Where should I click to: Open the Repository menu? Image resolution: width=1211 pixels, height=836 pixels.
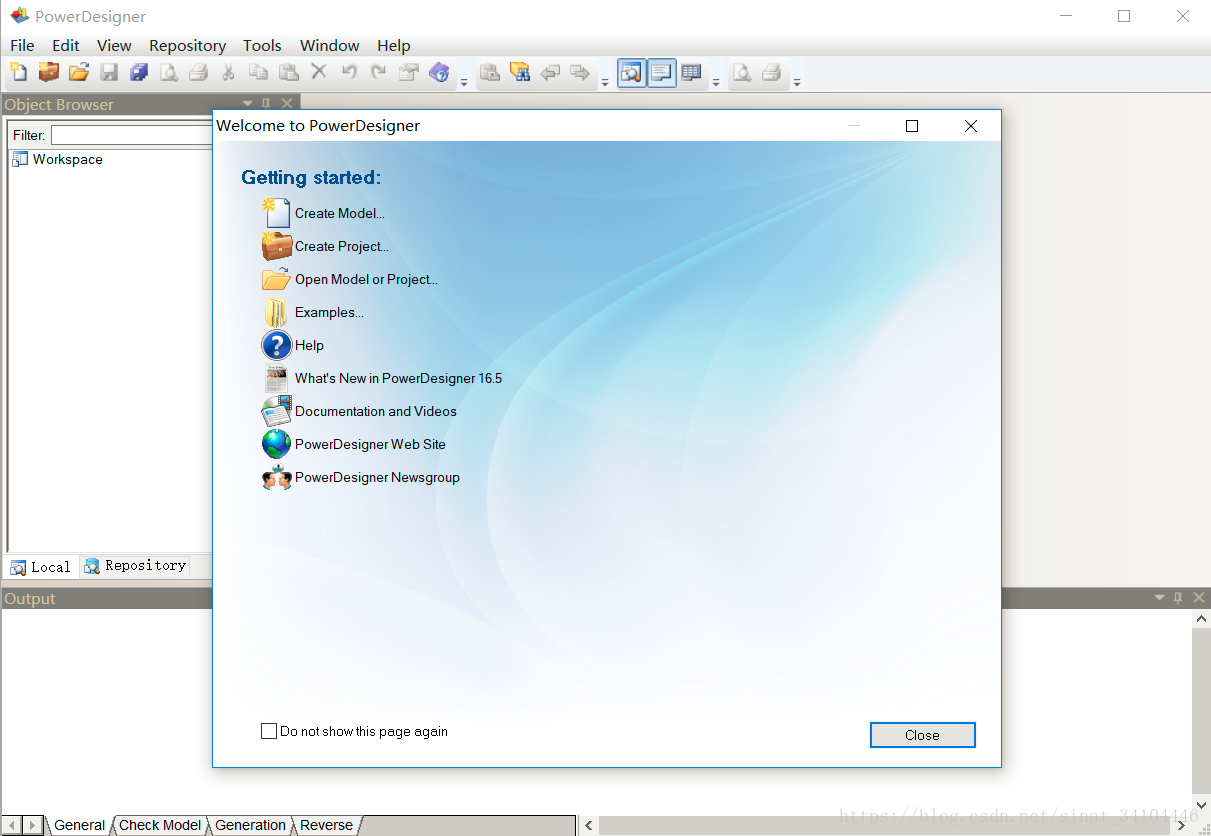pos(188,45)
